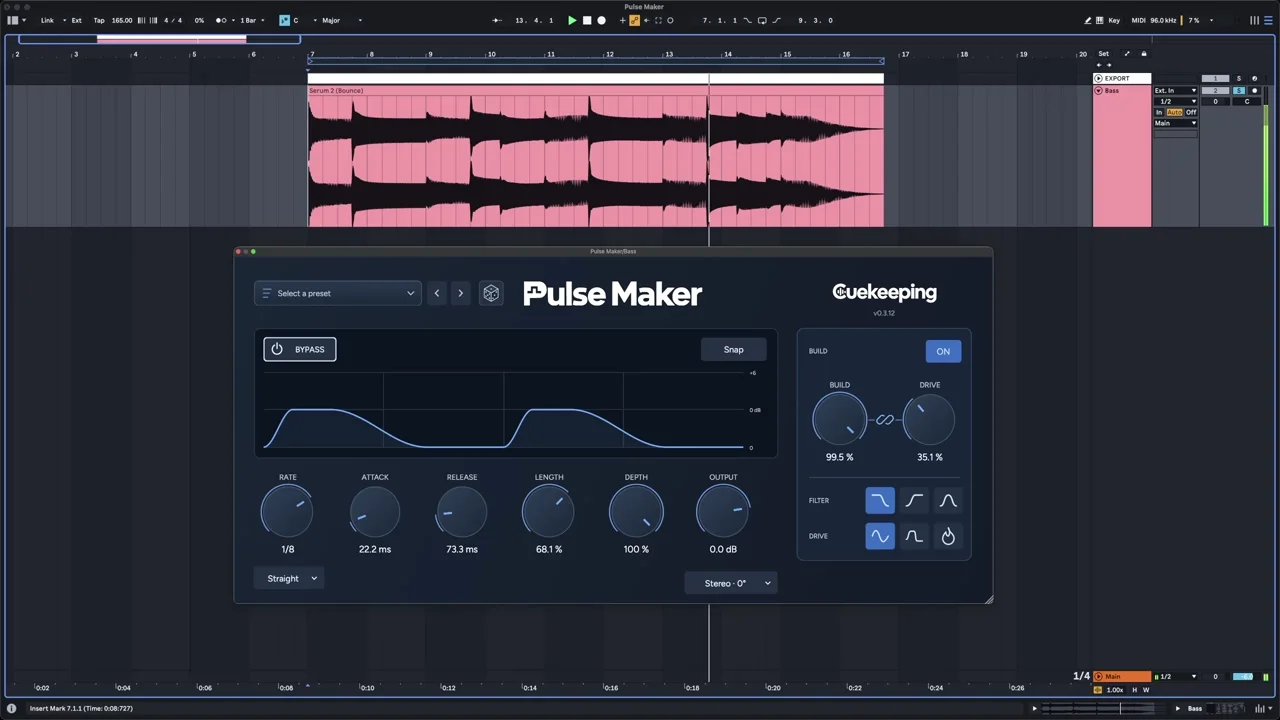Toggle the automation arm button in the transport
Screen dimensions: 1280x720
[x=634, y=20]
